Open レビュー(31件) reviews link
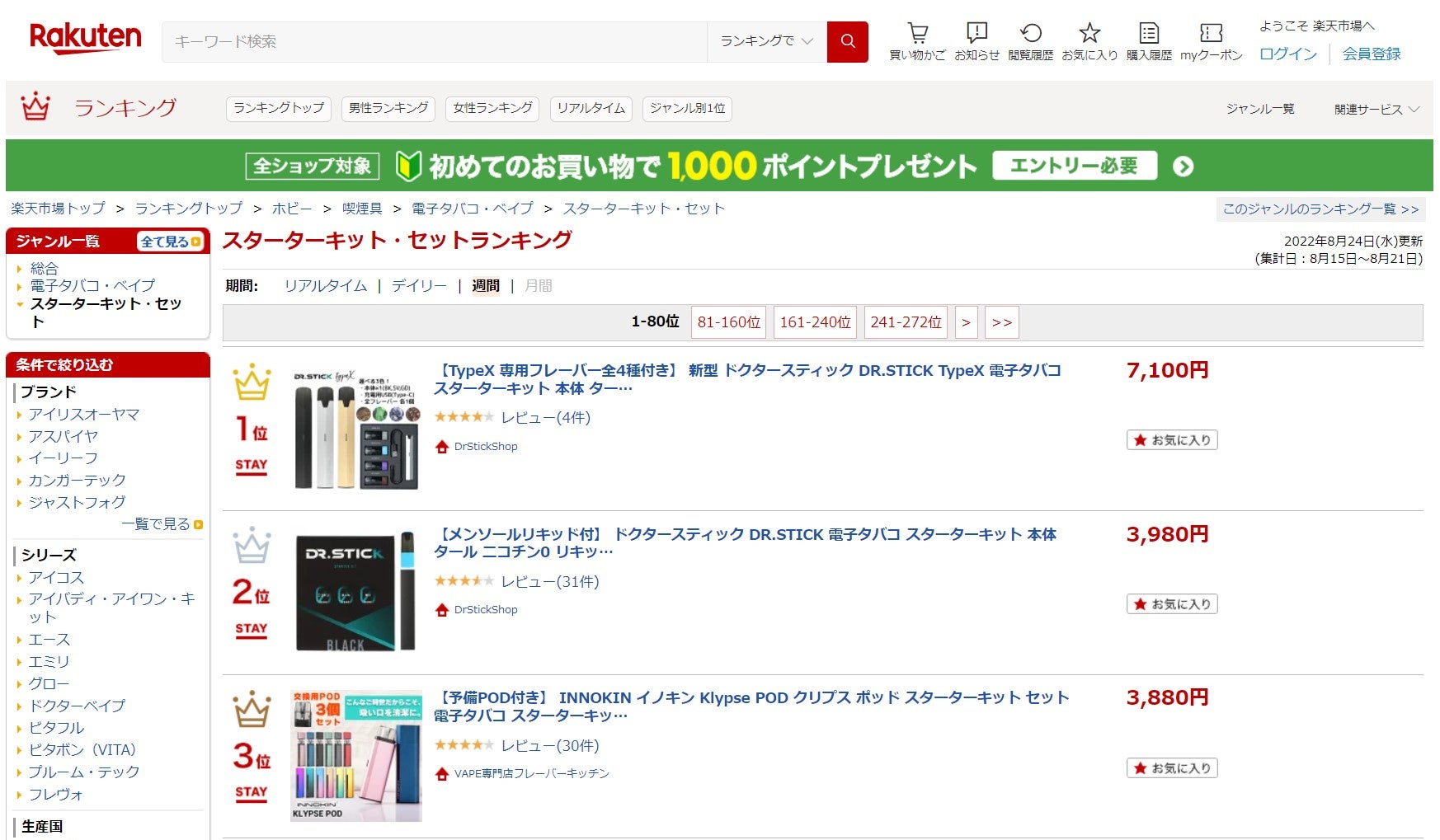The image size is (1440, 840). click(550, 582)
